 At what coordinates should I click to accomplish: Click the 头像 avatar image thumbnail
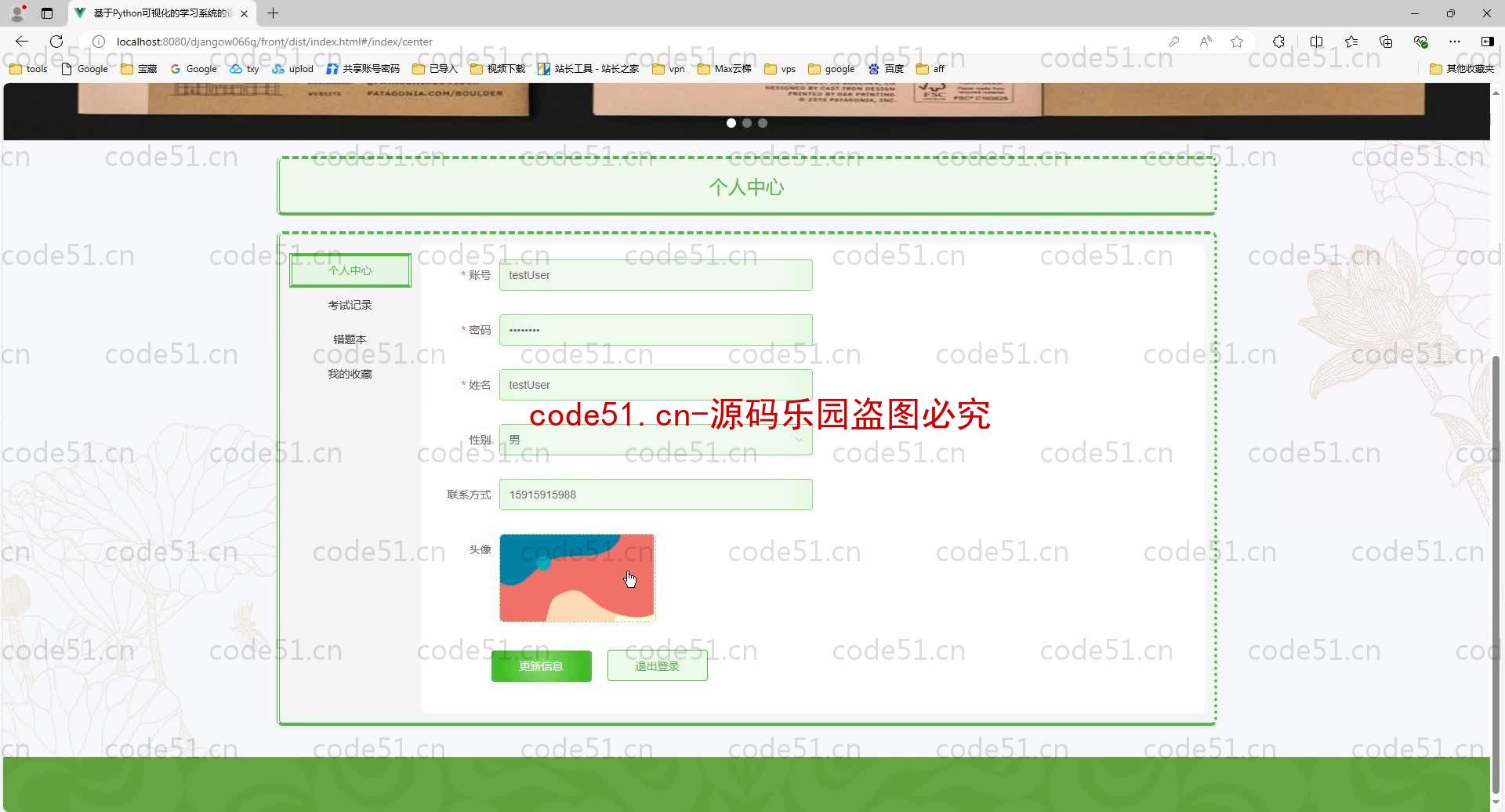[577, 578]
